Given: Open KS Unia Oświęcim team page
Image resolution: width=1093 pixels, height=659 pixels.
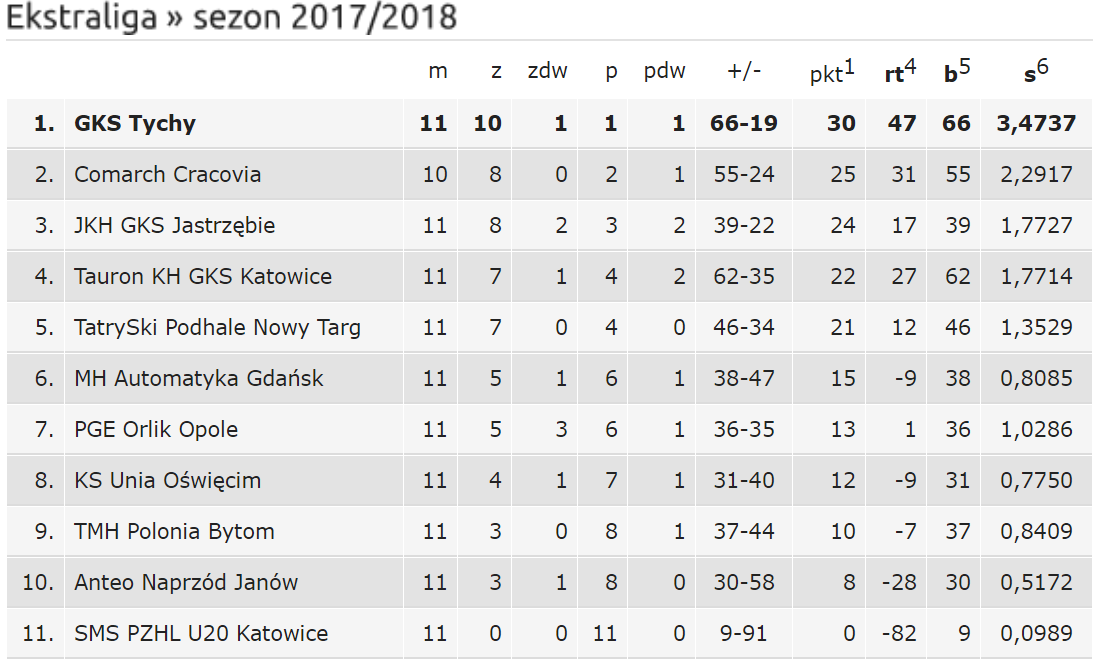Looking at the screenshot, I should pos(167,480).
